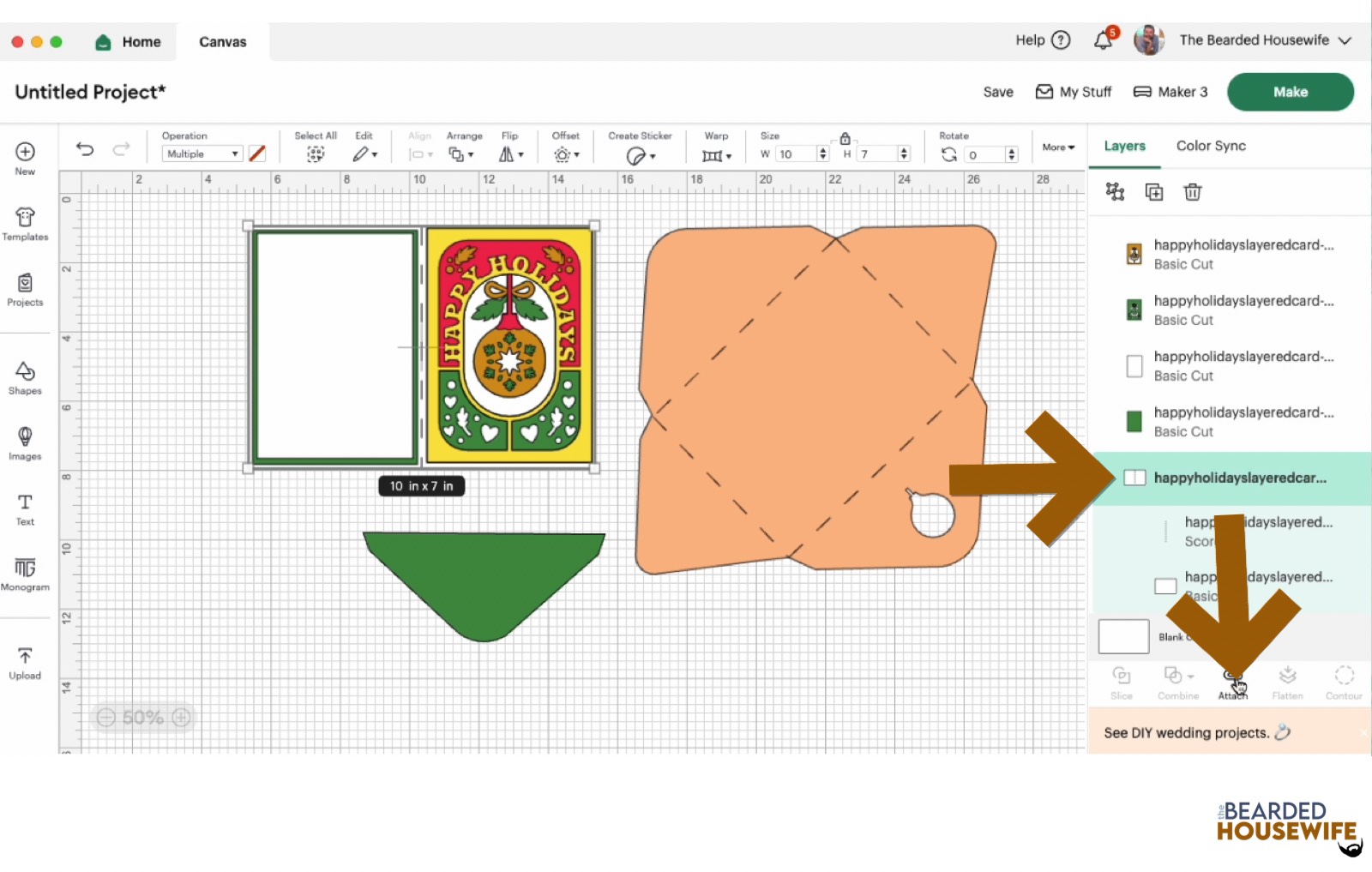Click the Happy Holidays card design
The image size is (1372, 872).
[x=510, y=346]
